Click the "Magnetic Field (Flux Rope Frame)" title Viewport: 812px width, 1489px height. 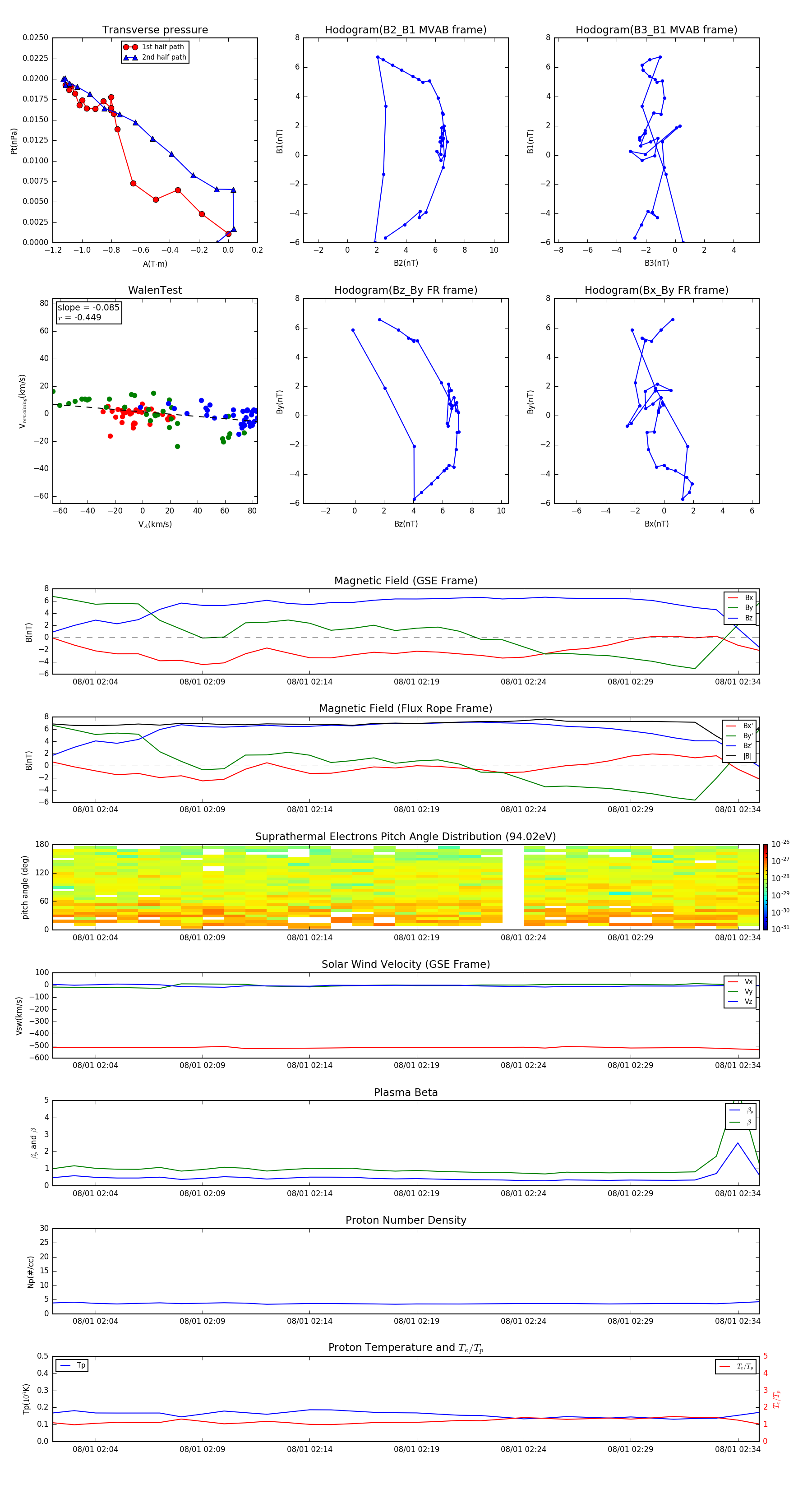[x=406, y=709]
